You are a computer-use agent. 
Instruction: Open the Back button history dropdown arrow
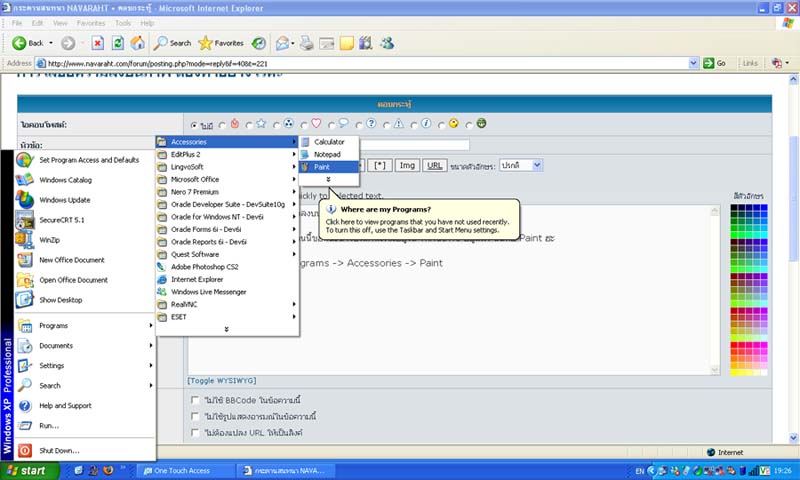tap(51, 43)
